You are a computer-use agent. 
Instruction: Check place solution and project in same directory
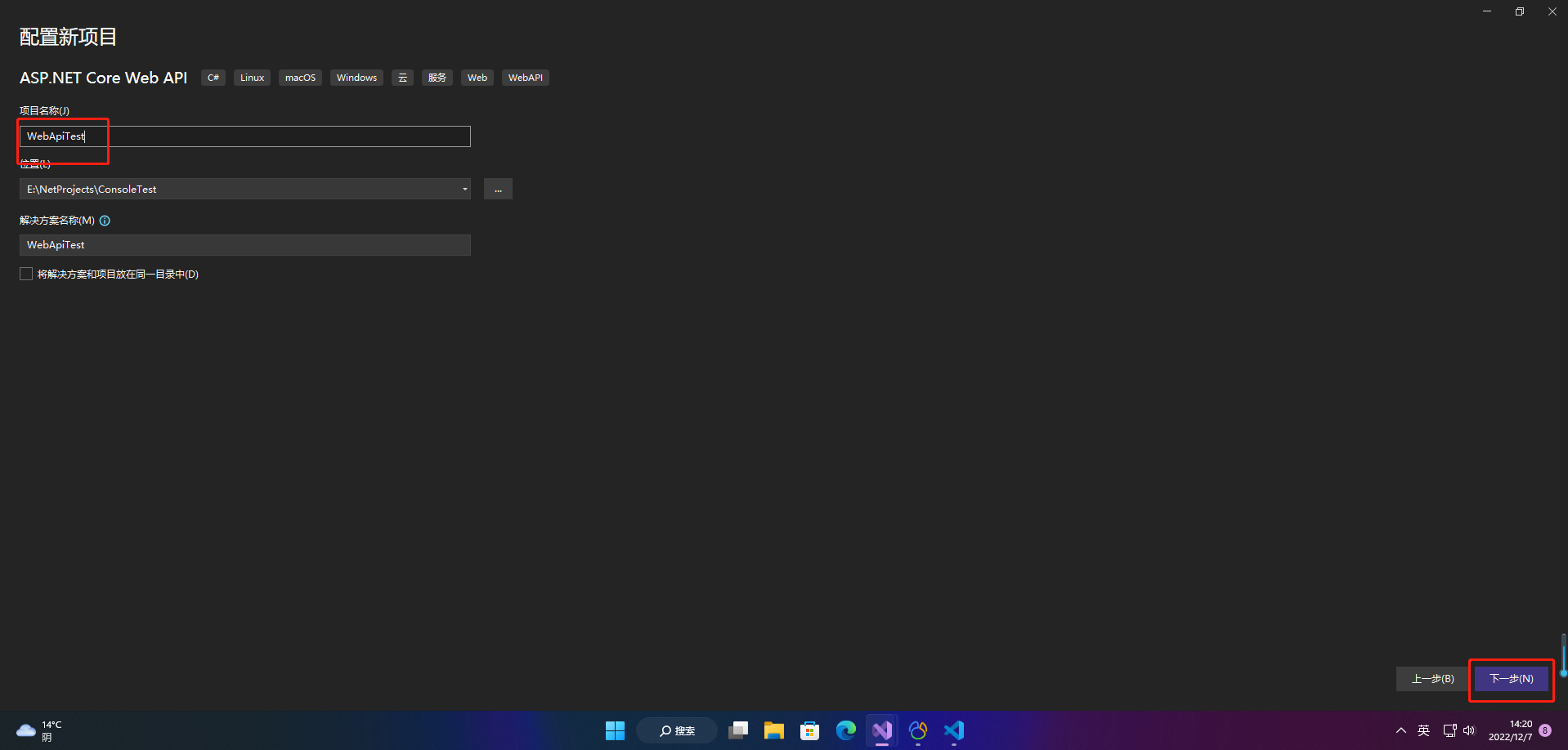tap(26, 275)
